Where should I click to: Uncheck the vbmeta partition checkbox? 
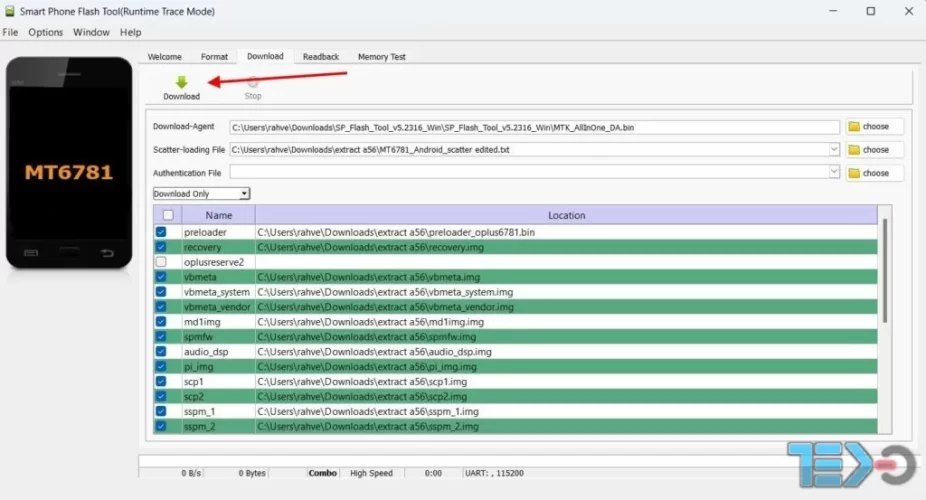tap(161, 277)
